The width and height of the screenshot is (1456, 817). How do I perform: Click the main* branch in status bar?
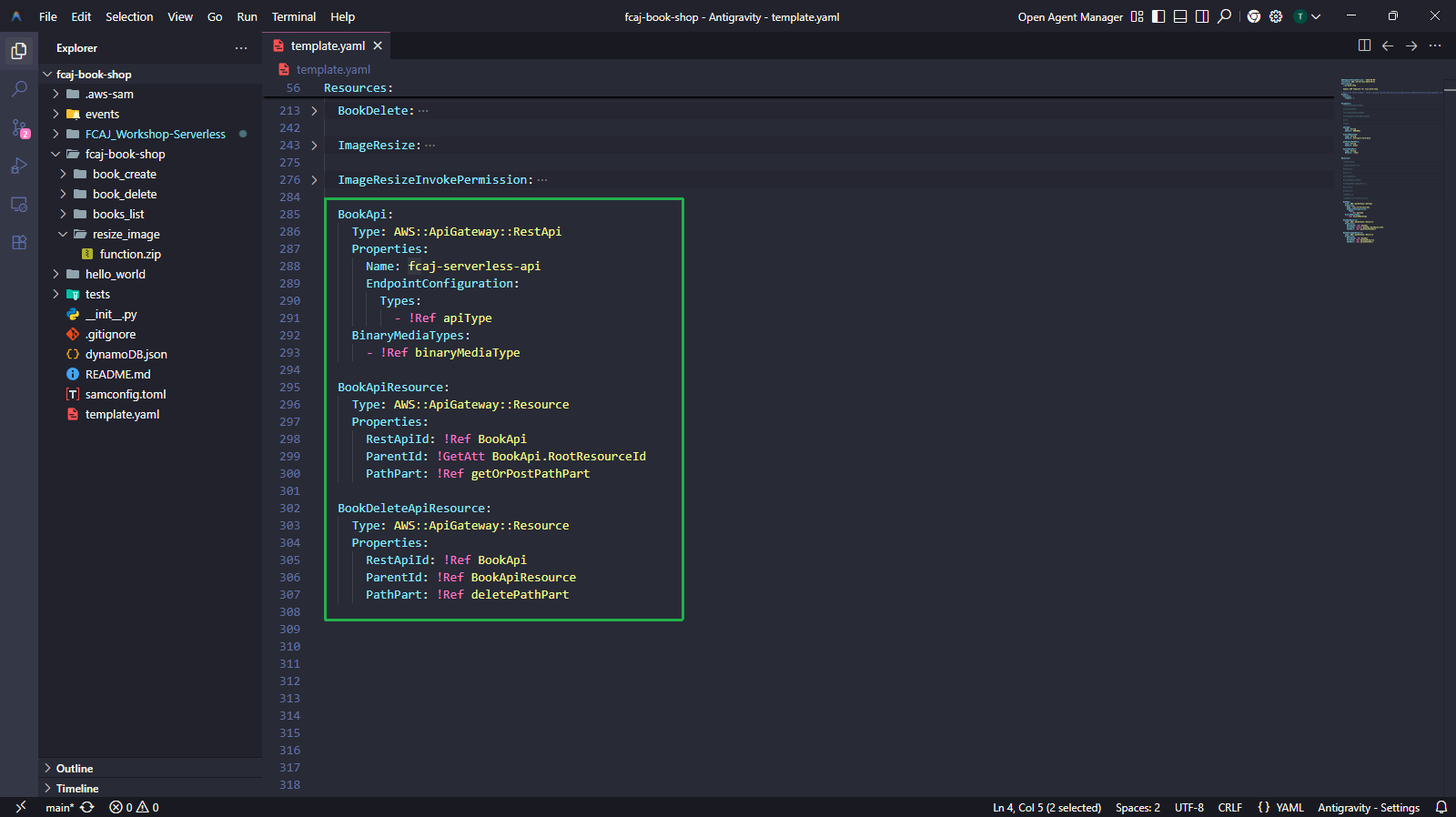click(x=59, y=808)
